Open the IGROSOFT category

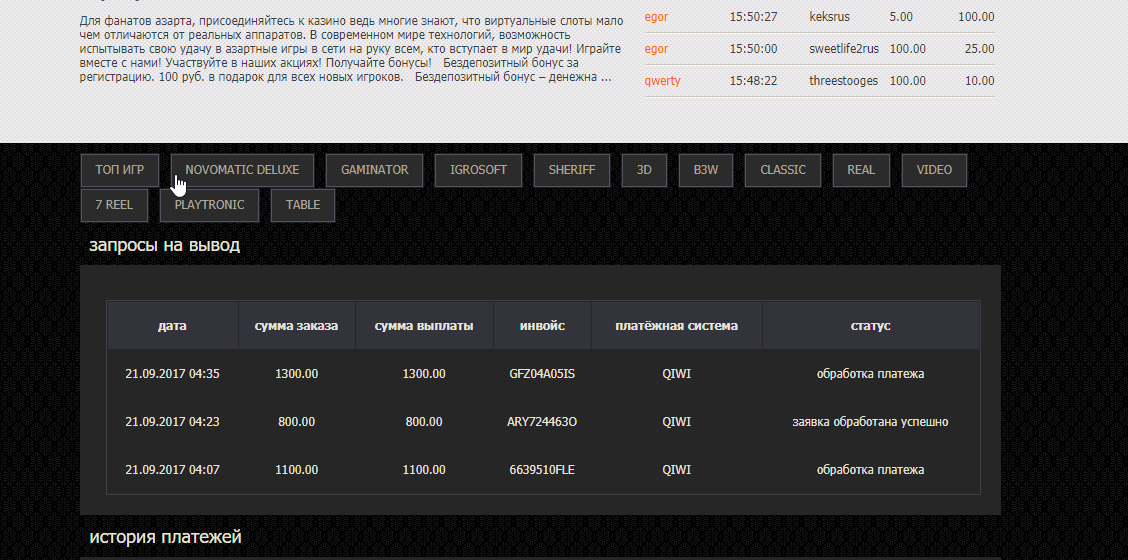coord(478,170)
